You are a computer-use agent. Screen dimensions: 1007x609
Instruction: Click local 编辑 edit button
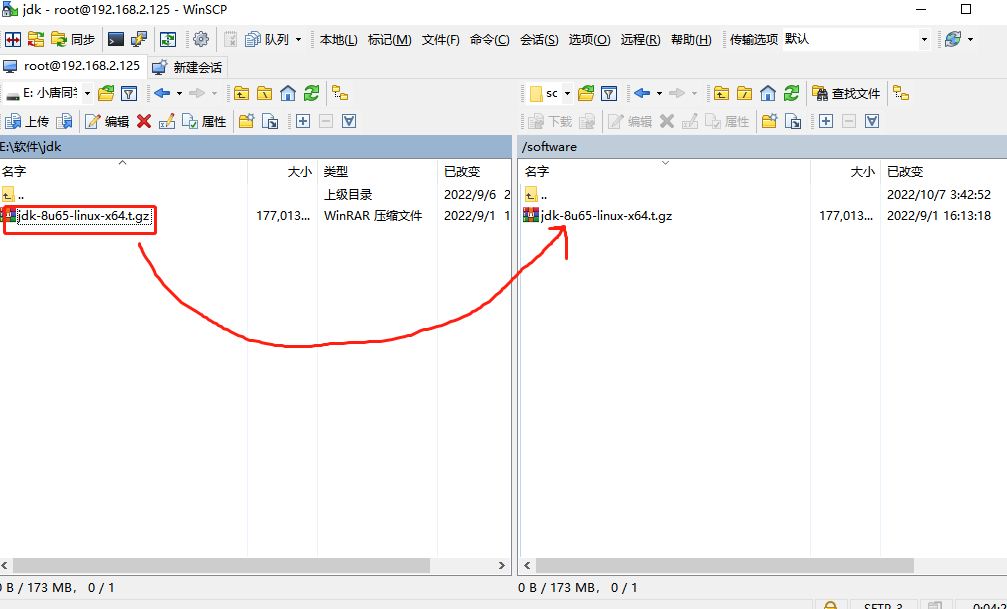pyautogui.click(x=107, y=121)
